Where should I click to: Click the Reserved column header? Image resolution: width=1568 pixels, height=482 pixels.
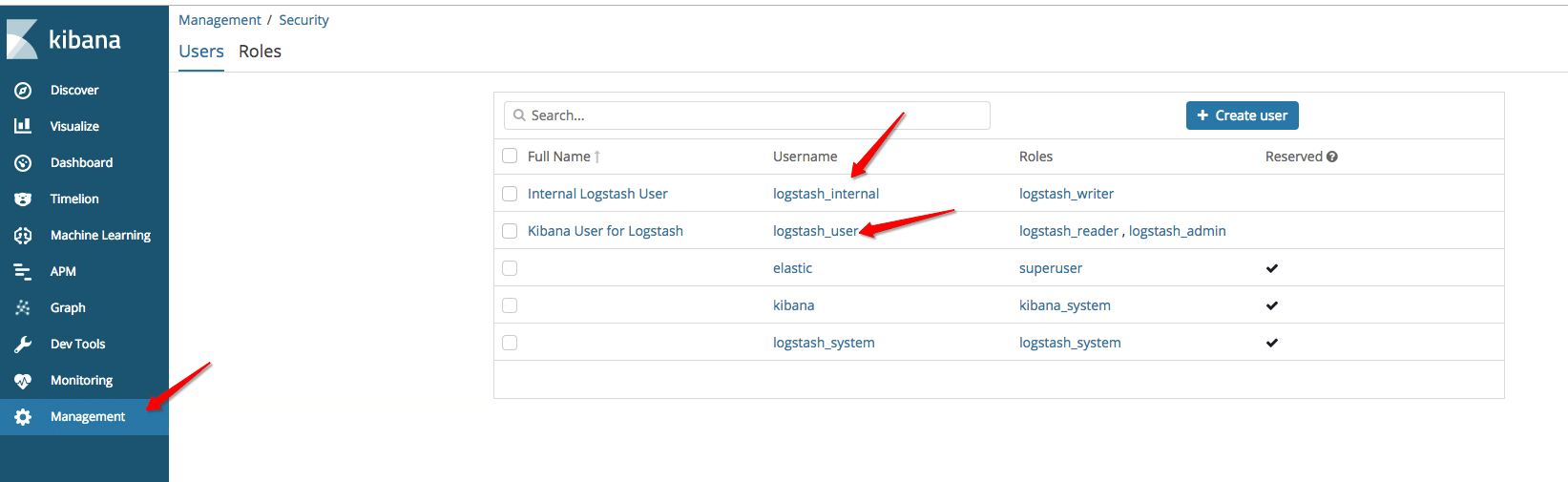[x=1294, y=157]
